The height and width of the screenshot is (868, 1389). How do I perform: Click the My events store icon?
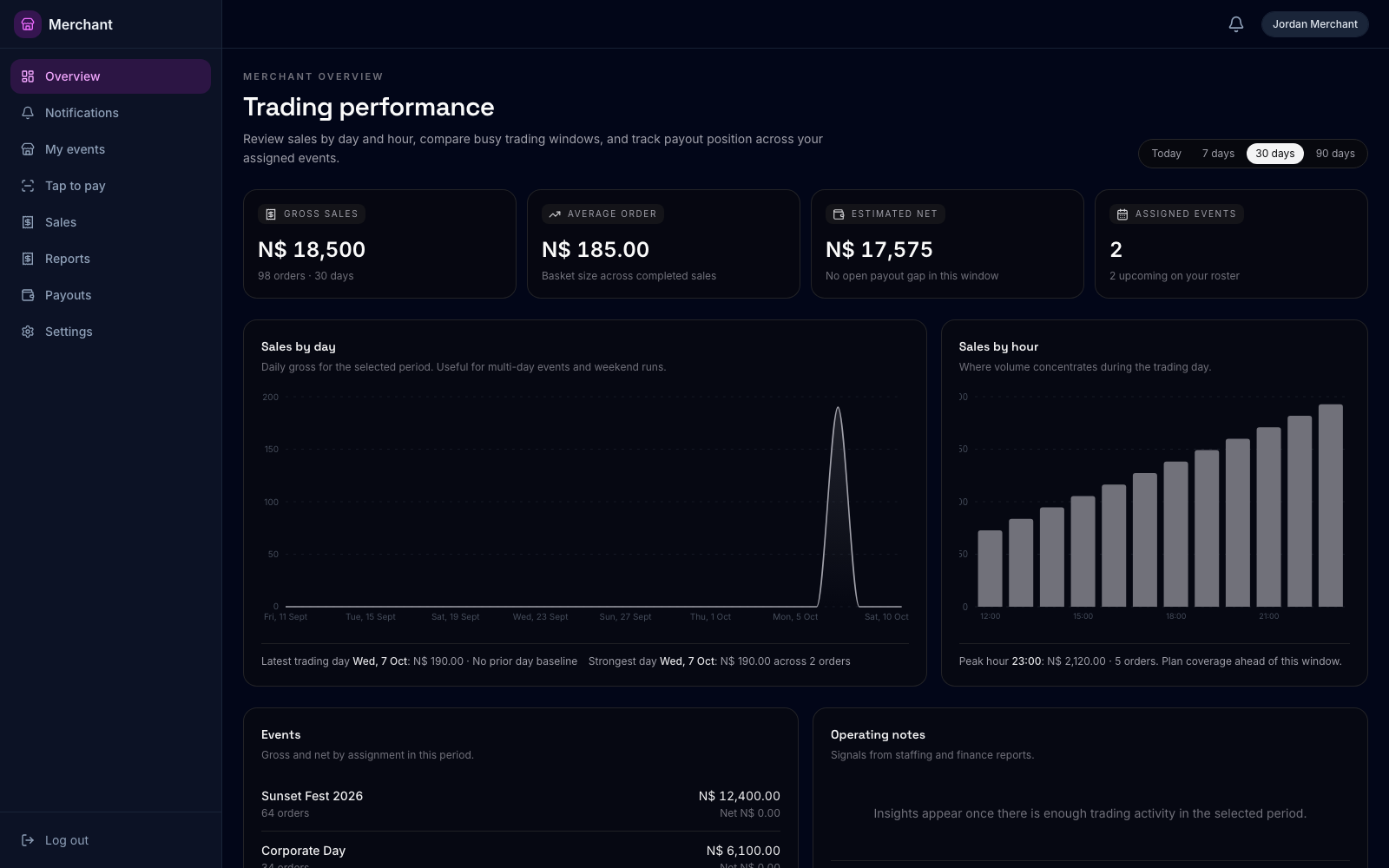[28, 149]
